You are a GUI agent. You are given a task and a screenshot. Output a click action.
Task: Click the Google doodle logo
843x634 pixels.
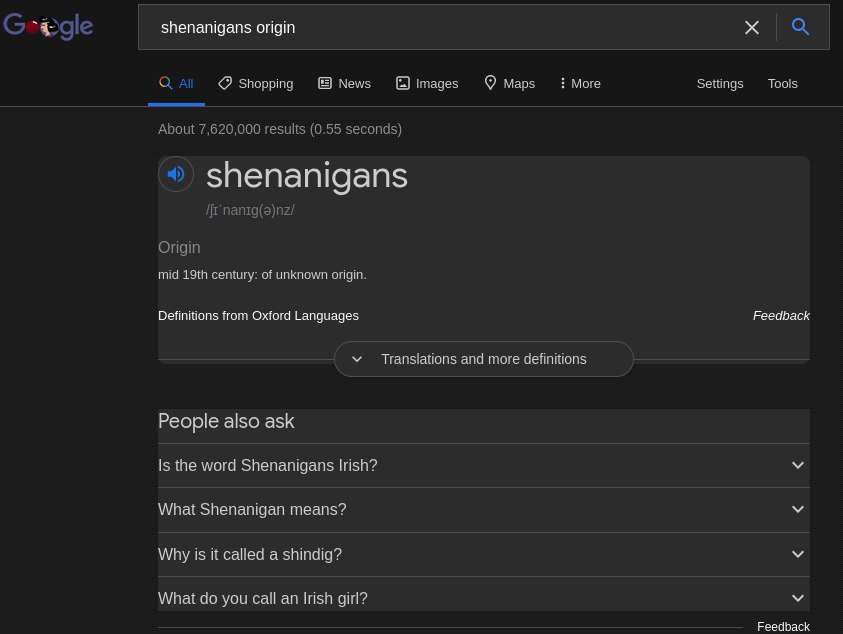(x=48, y=26)
